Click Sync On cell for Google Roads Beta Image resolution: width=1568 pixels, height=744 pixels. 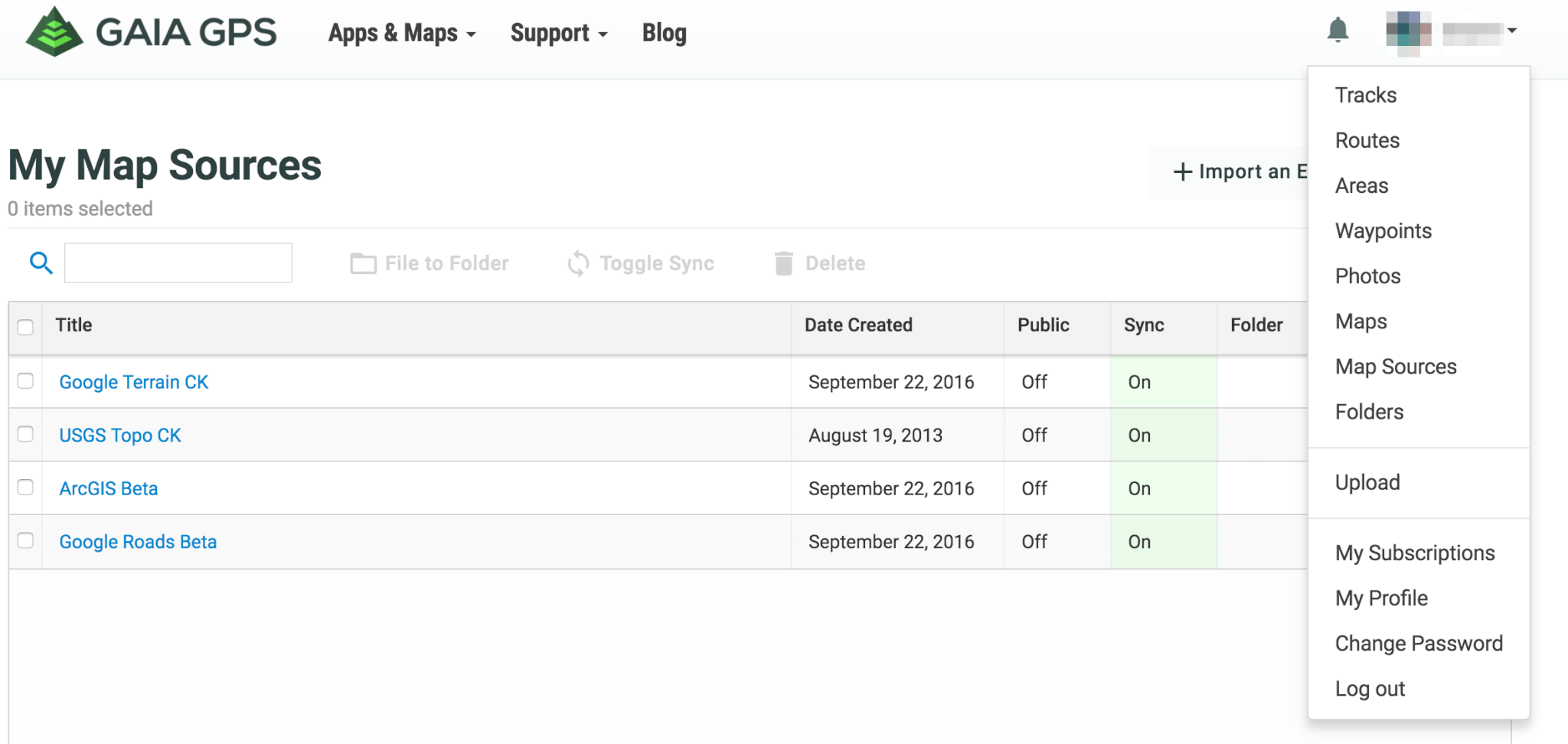pos(1164,542)
